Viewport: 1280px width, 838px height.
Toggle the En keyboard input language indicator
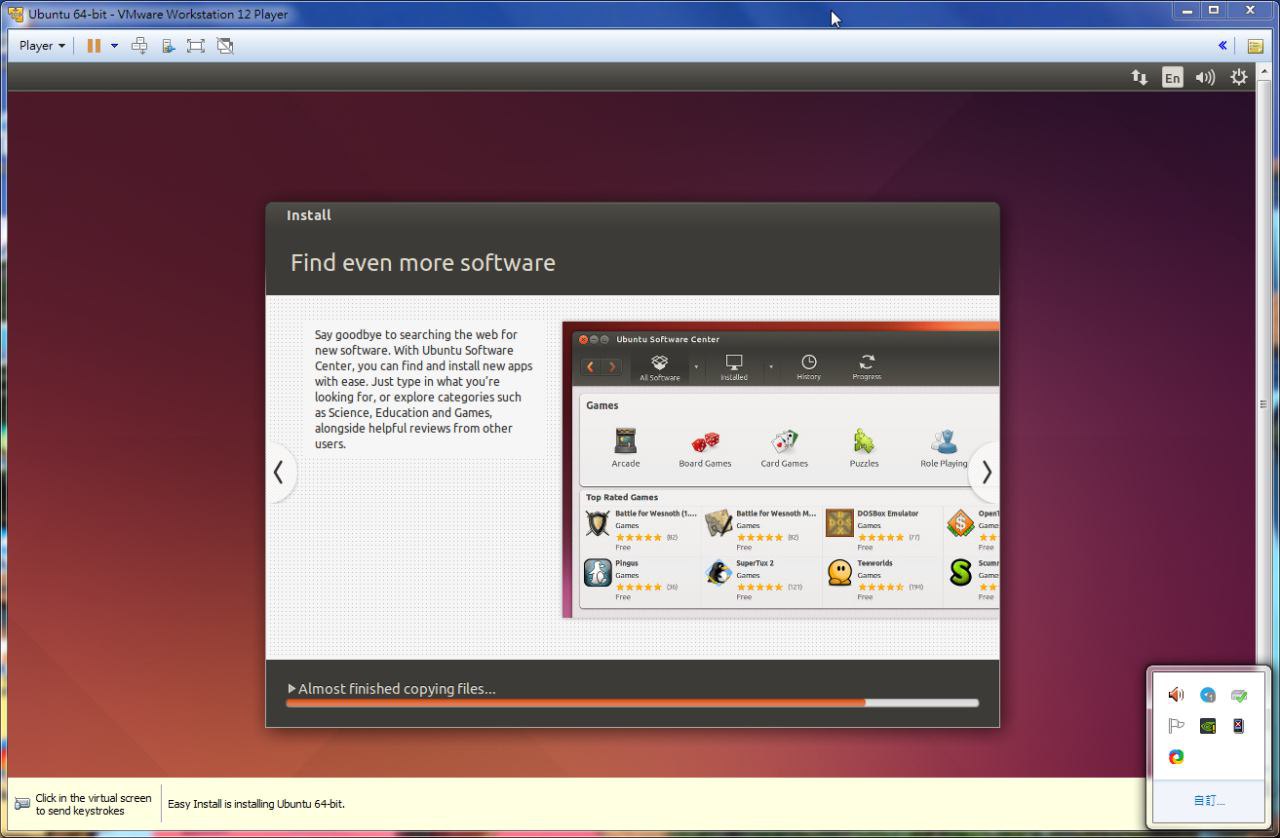tap(1172, 77)
